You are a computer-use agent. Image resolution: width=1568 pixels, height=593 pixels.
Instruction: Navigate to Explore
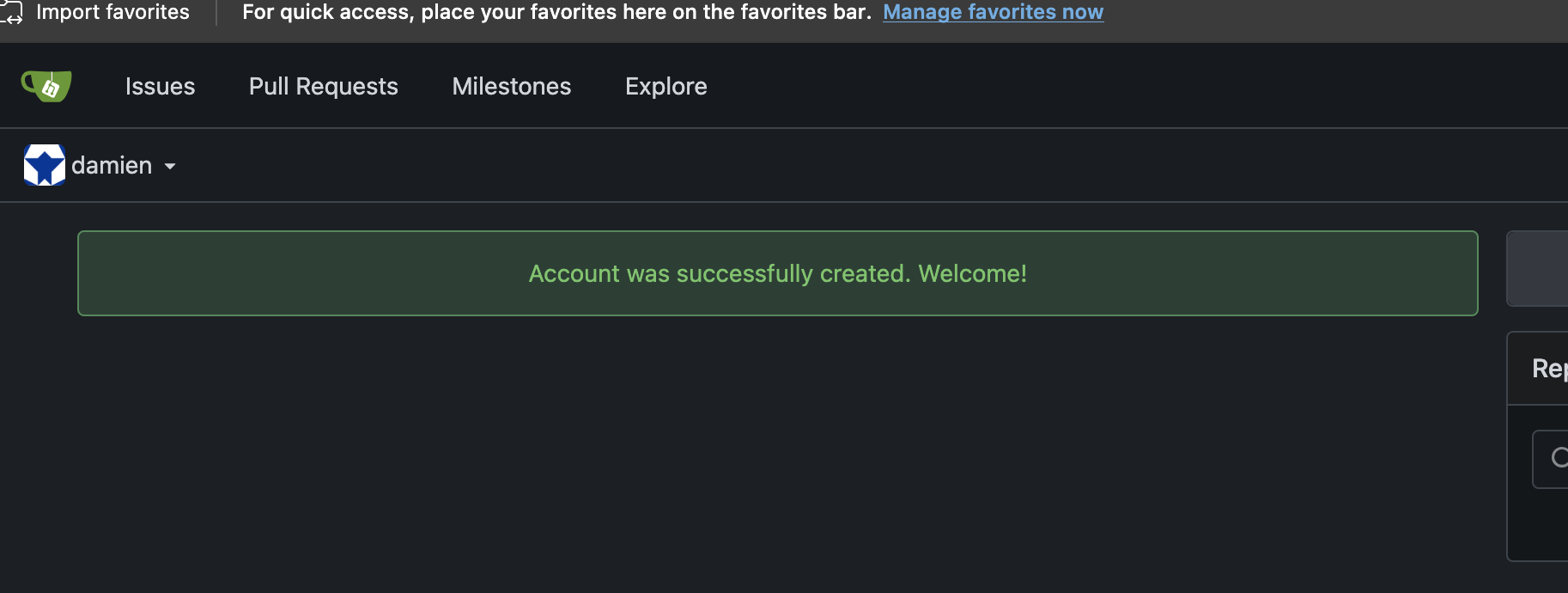coord(665,86)
